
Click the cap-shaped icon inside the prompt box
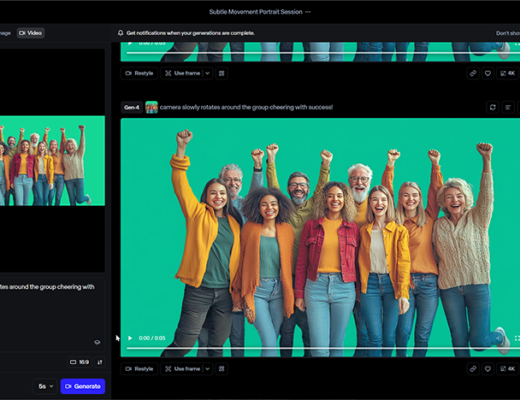coord(97,342)
